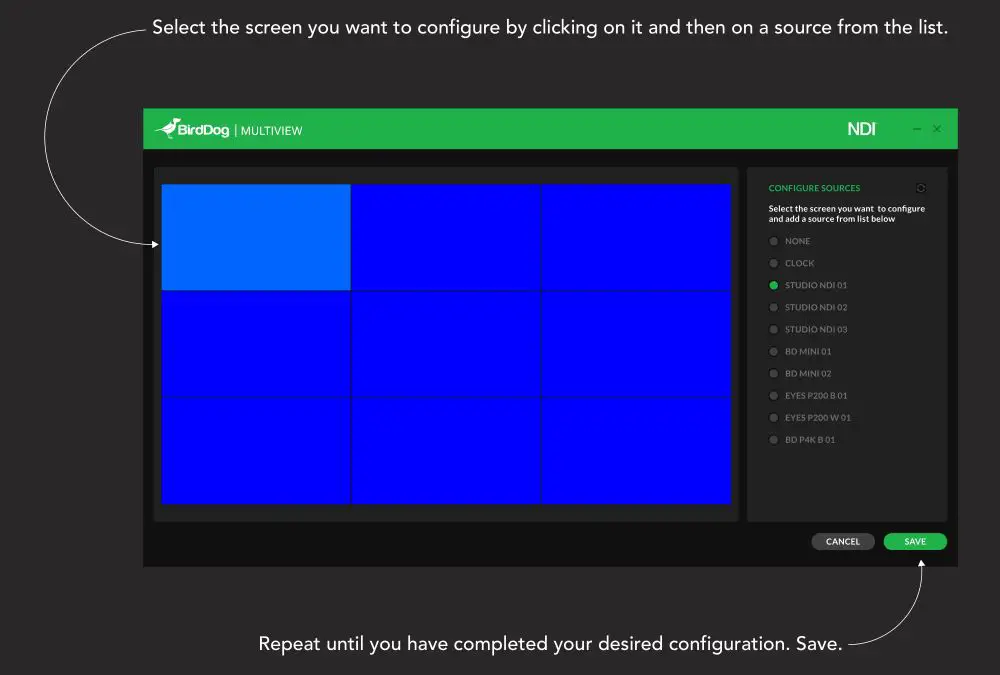Choose STUDIO NDI 02 from the list
Image resolution: width=1000 pixels, height=675 pixels.
(x=812, y=307)
